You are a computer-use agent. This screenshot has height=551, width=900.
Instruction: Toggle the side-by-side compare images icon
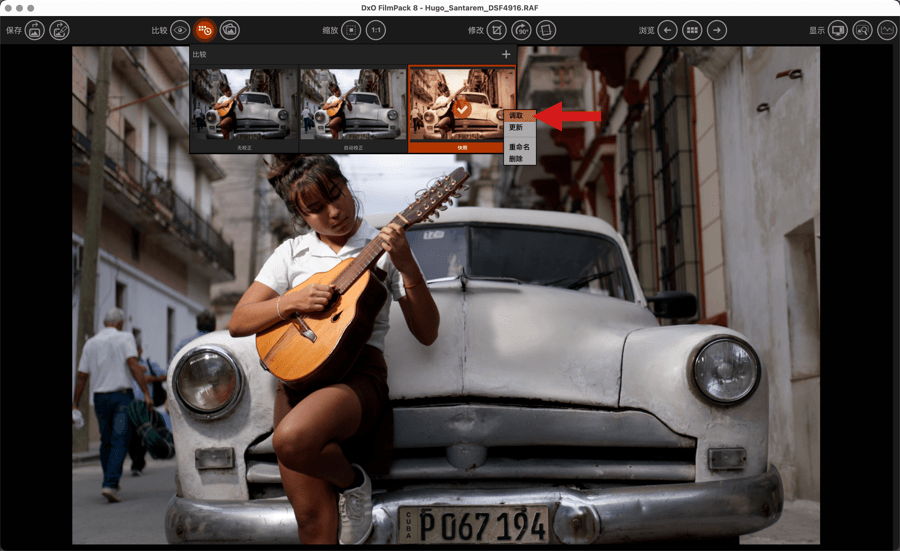[x=230, y=31]
